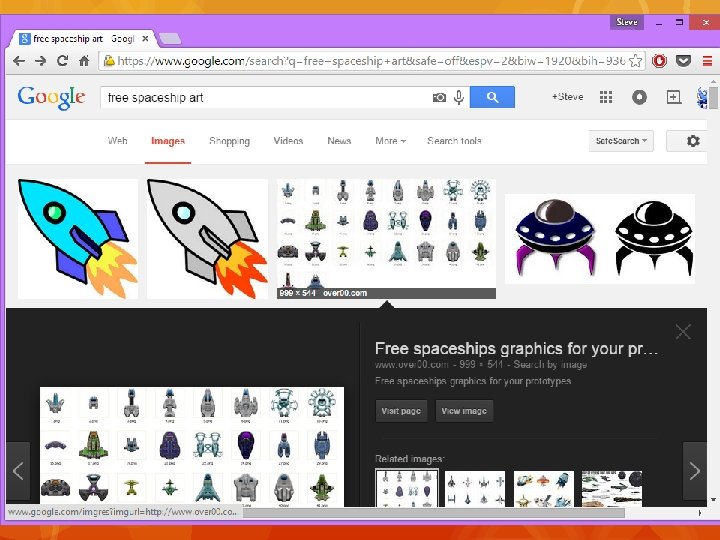Click the large preview spaceship sprite image
Viewport: 720px width, 540px height.
(192, 447)
